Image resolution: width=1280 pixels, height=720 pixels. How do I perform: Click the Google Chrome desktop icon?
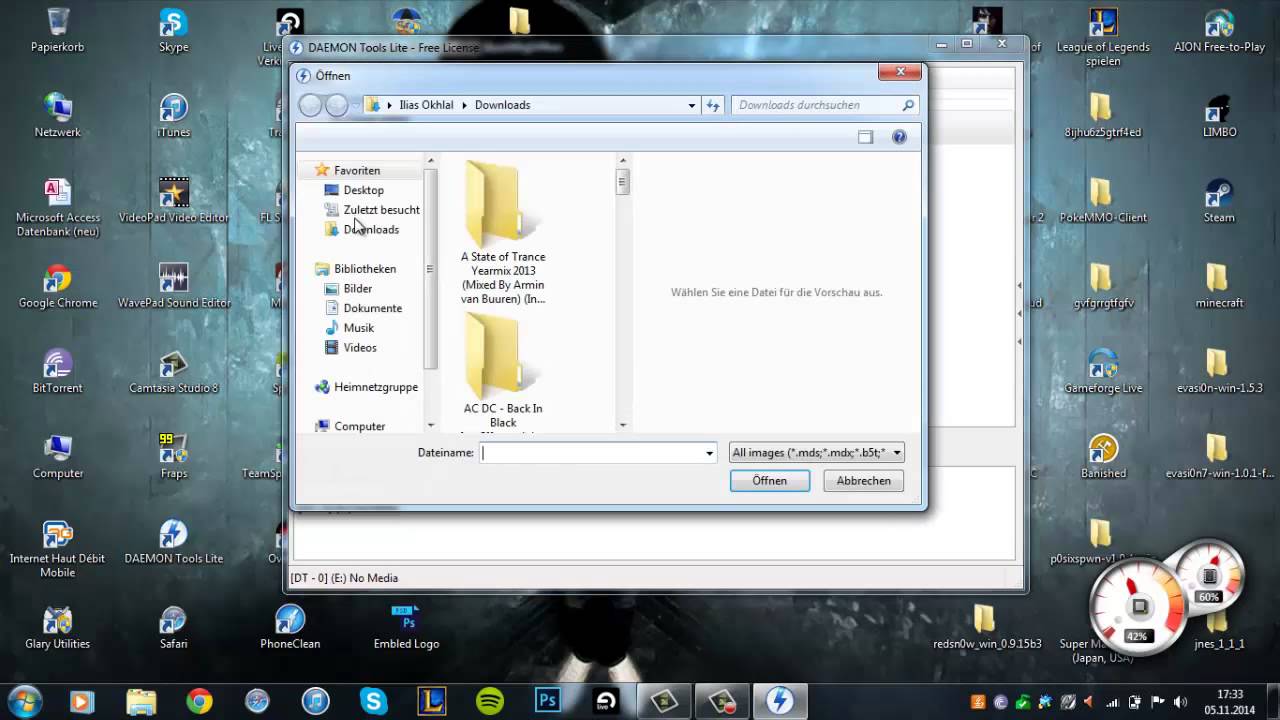click(57, 287)
